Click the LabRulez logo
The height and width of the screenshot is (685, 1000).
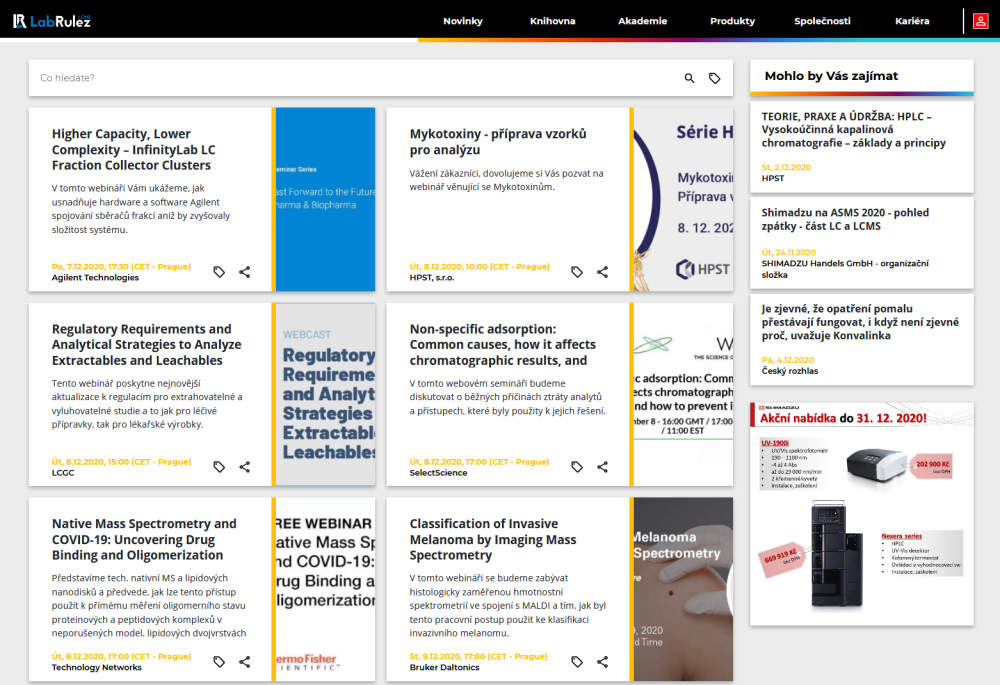pyautogui.click(x=52, y=21)
